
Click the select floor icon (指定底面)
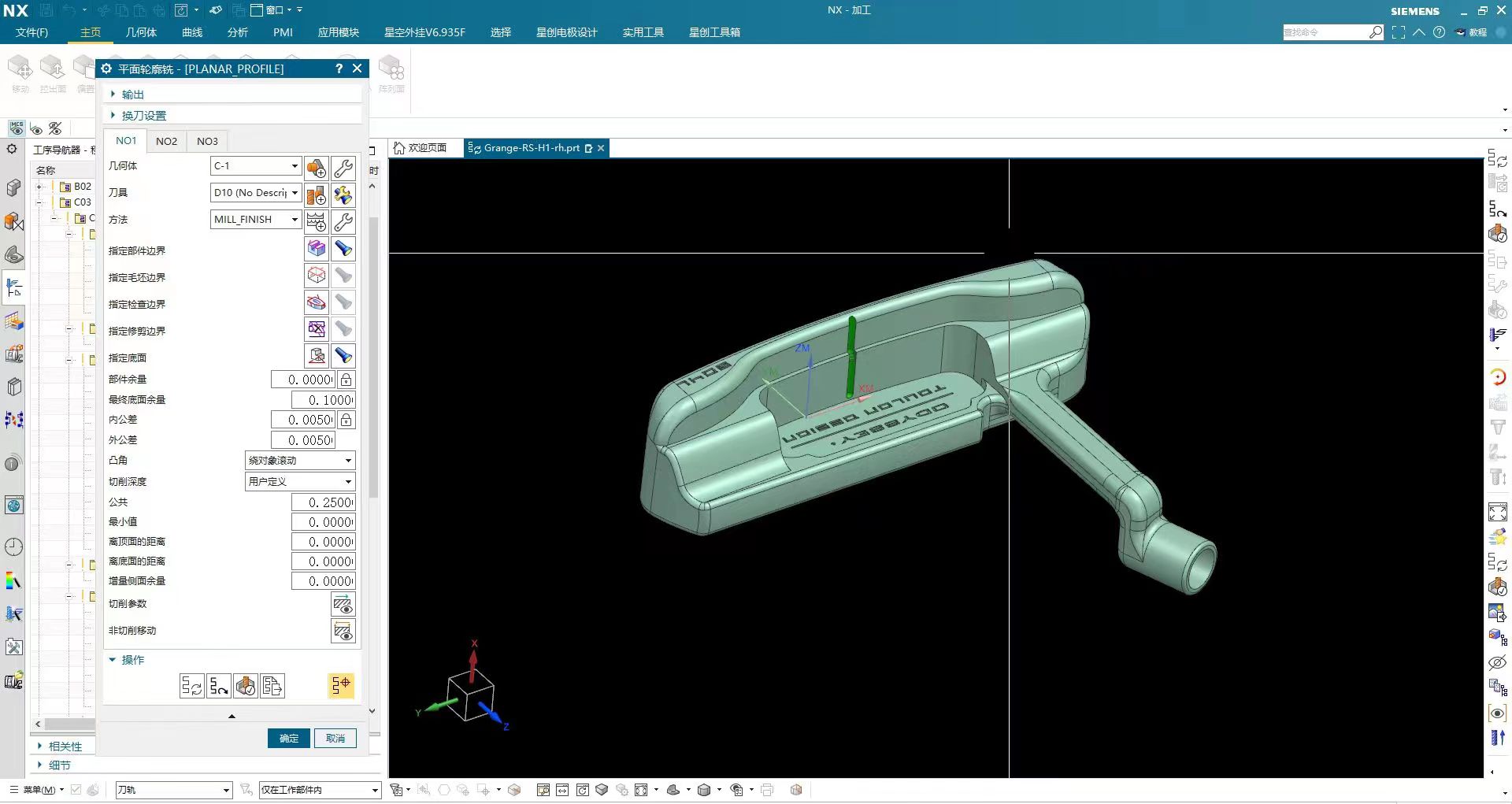317,356
